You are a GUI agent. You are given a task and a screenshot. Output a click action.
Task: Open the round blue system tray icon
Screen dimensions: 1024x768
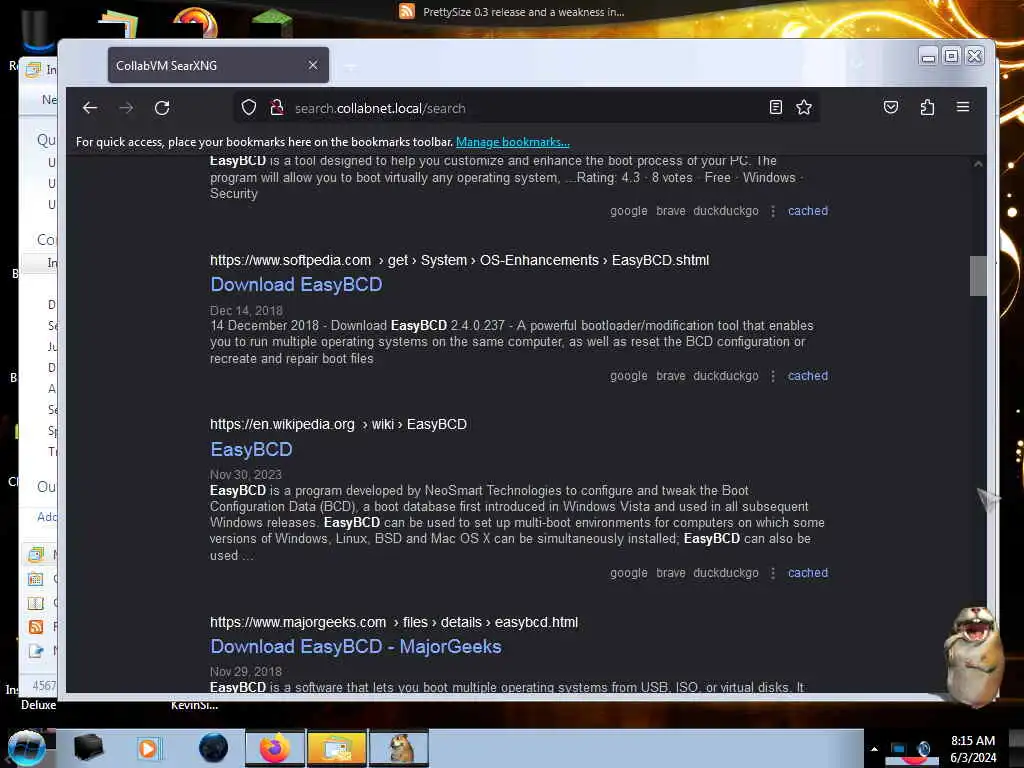tap(923, 748)
